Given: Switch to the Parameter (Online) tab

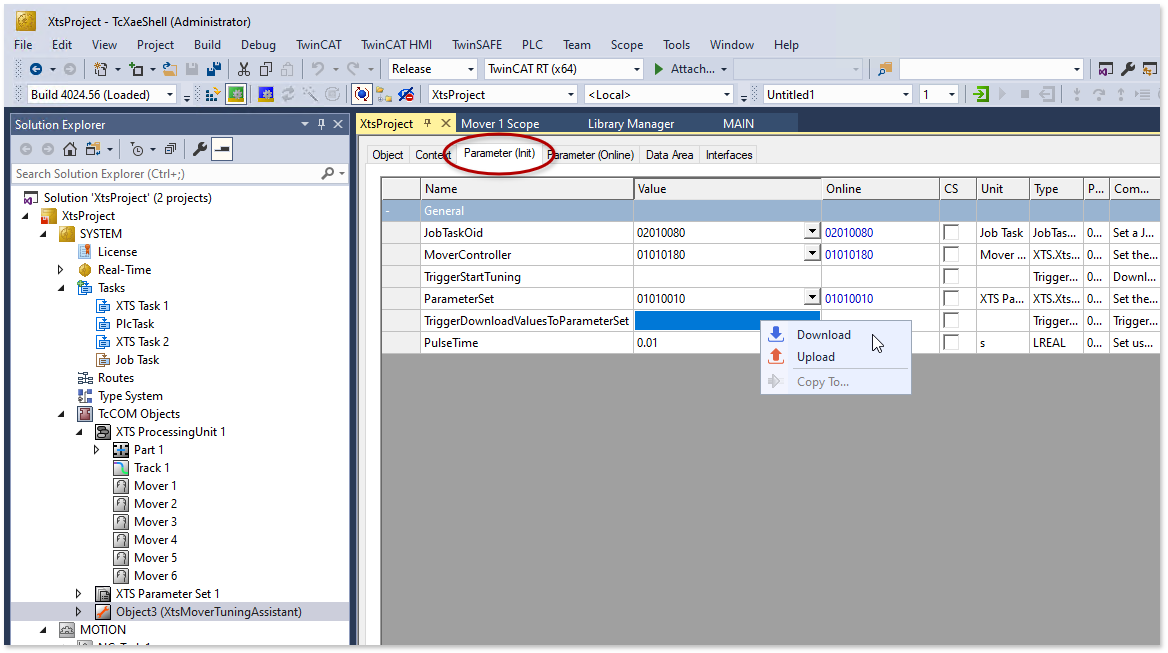Looking at the screenshot, I should (x=591, y=155).
